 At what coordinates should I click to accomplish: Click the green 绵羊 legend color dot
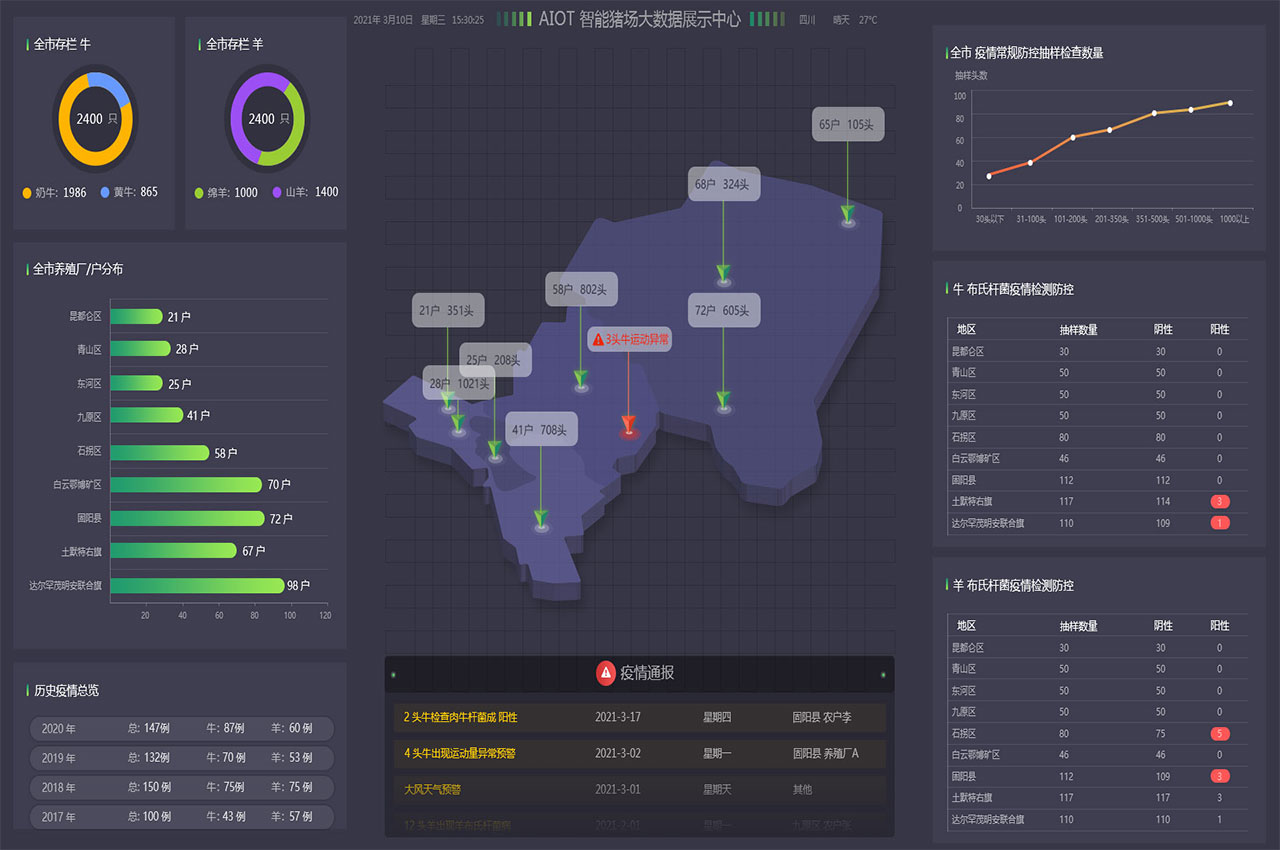[x=199, y=192]
